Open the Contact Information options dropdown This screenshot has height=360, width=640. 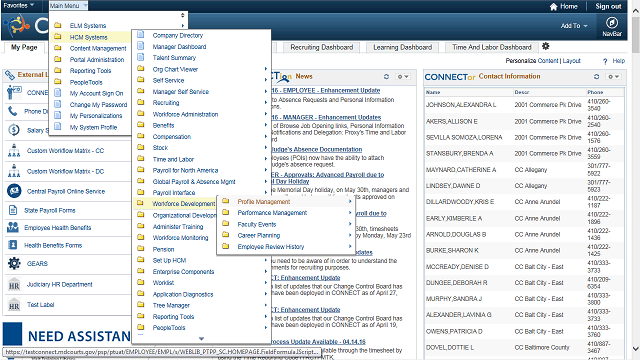(x=613, y=76)
